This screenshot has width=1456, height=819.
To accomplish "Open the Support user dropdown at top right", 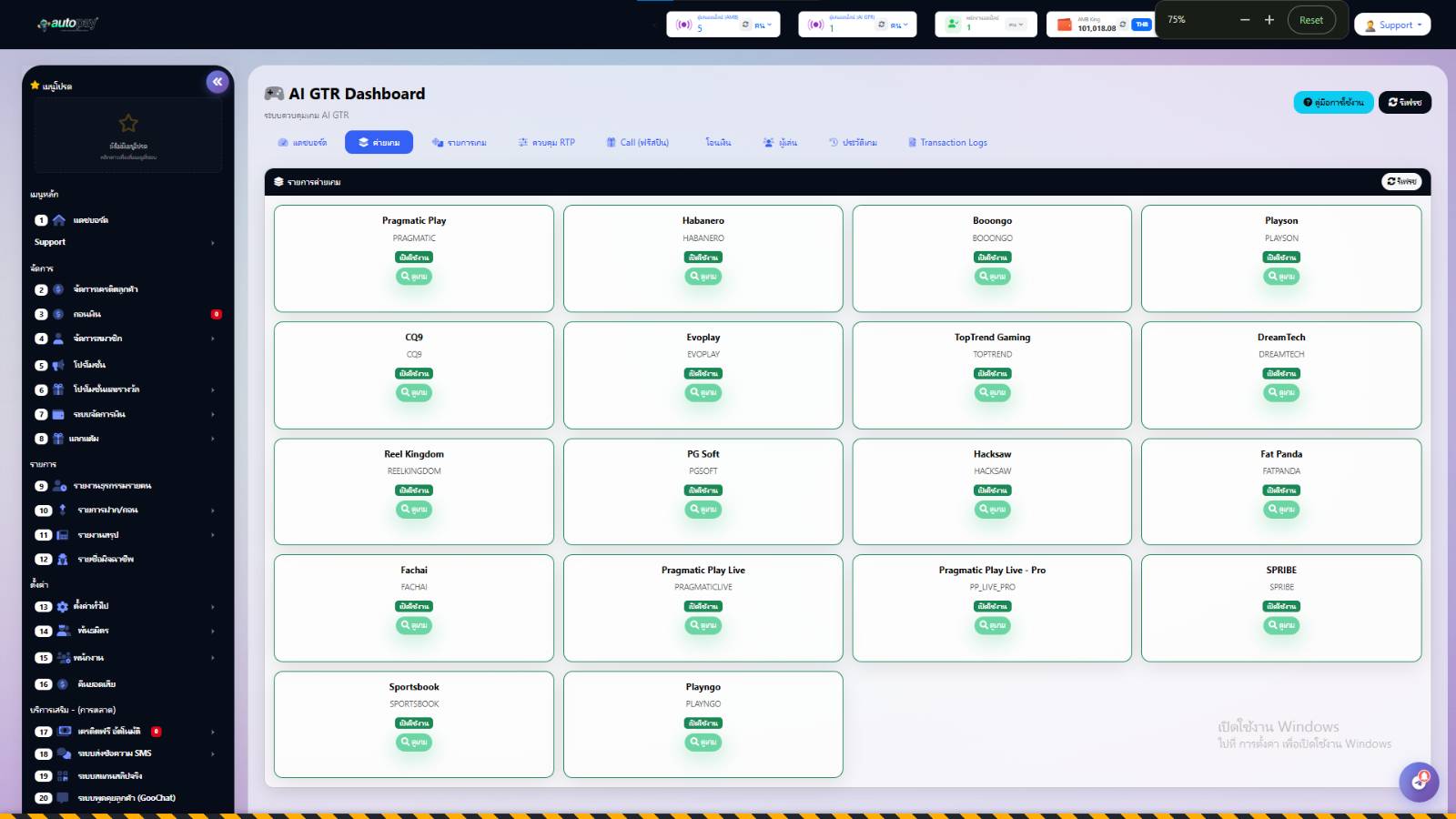I will coord(1392,25).
